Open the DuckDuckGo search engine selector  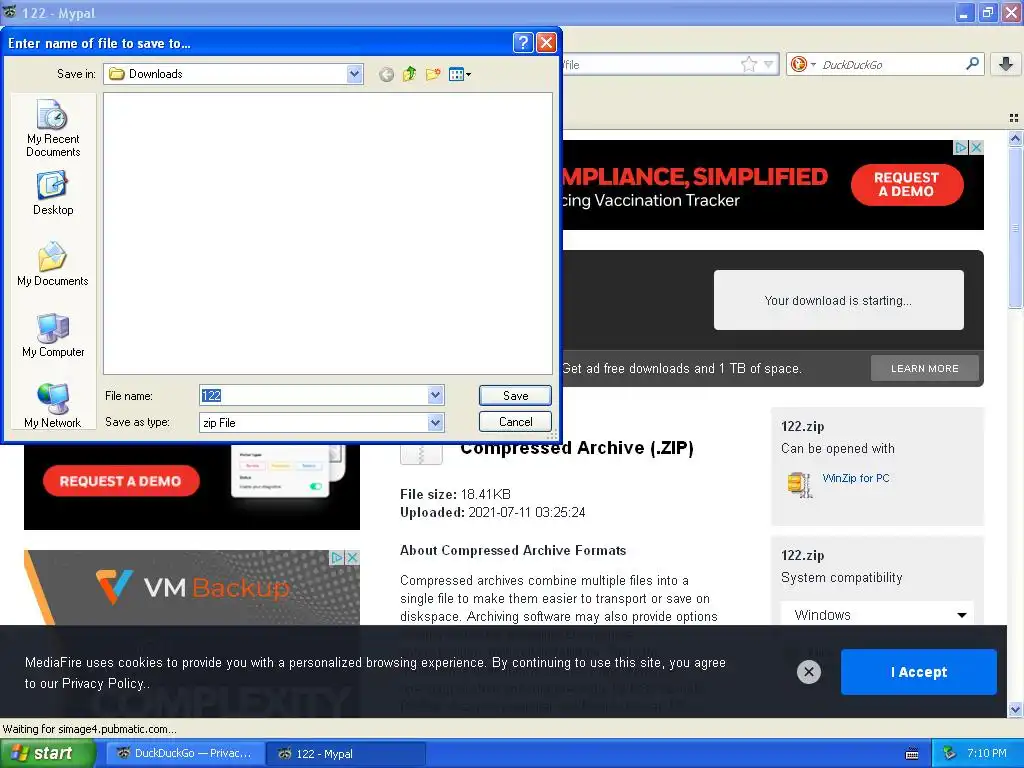point(803,64)
